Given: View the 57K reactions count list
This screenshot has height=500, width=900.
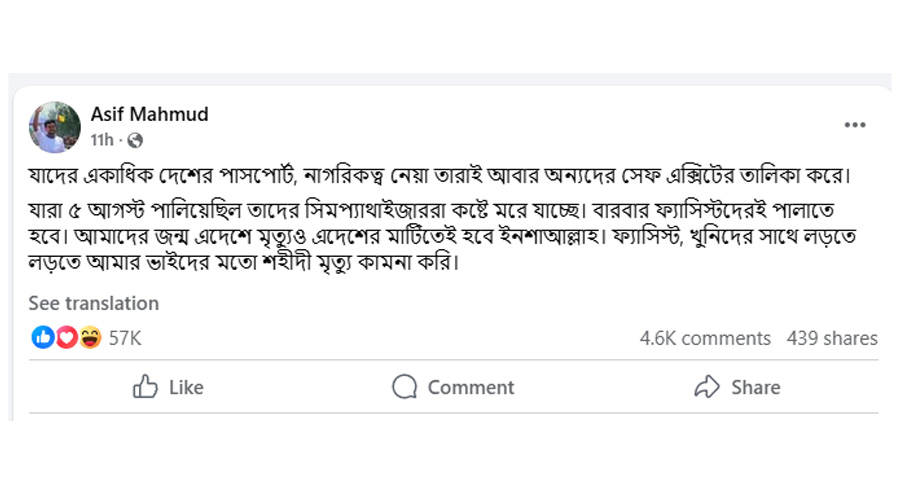Looking at the screenshot, I should (125, 339).
